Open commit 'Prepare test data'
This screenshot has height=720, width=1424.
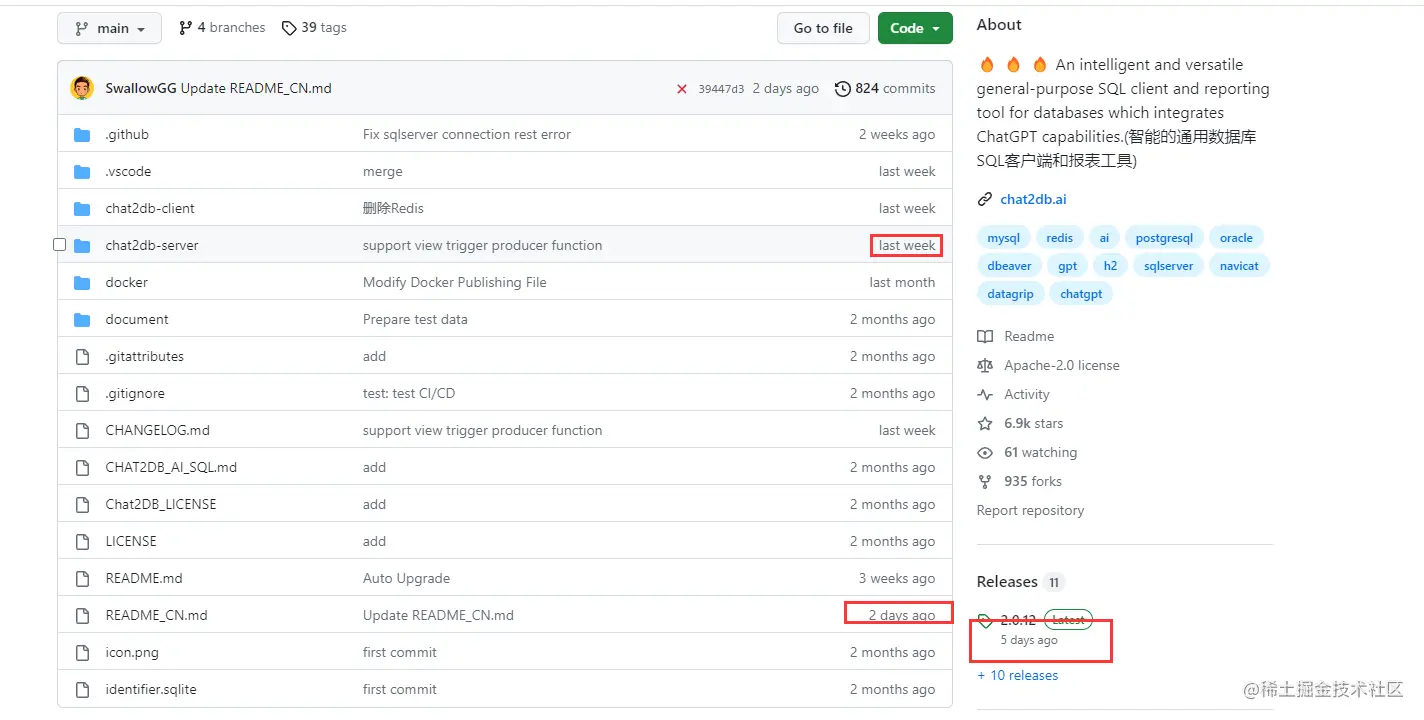(x=415, y=319)
